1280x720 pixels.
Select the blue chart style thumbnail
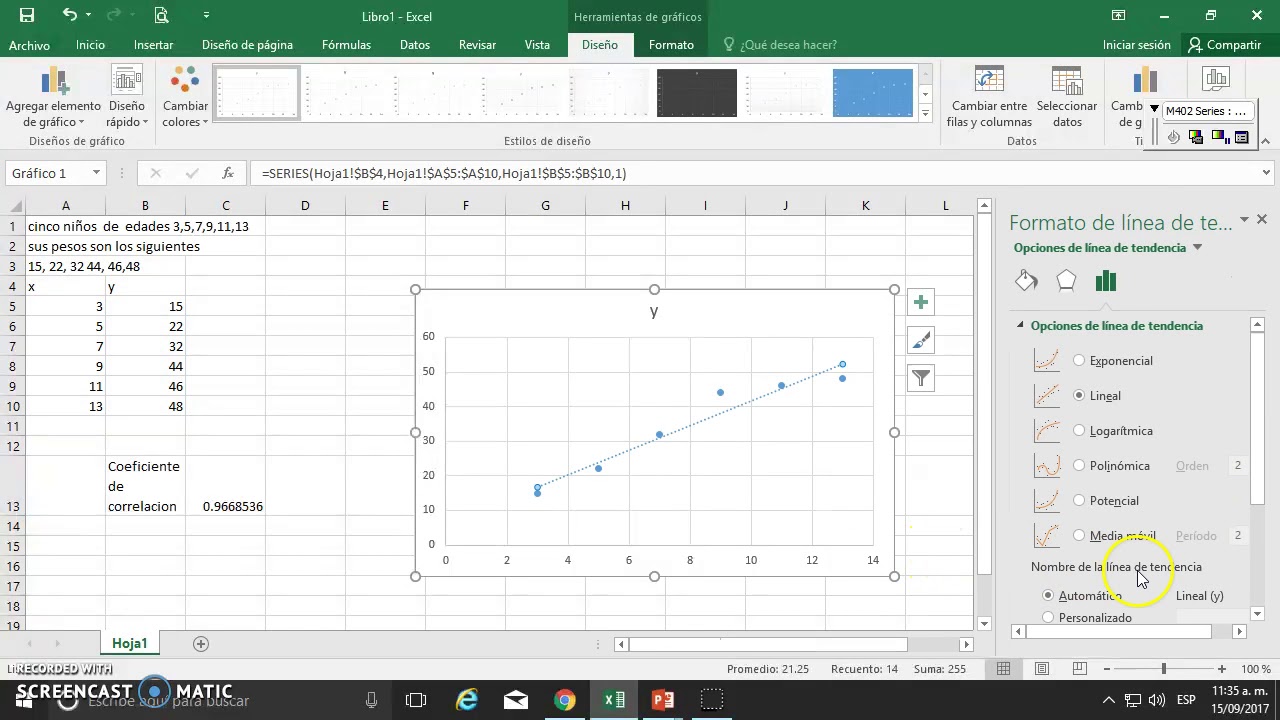pos(873,93)
